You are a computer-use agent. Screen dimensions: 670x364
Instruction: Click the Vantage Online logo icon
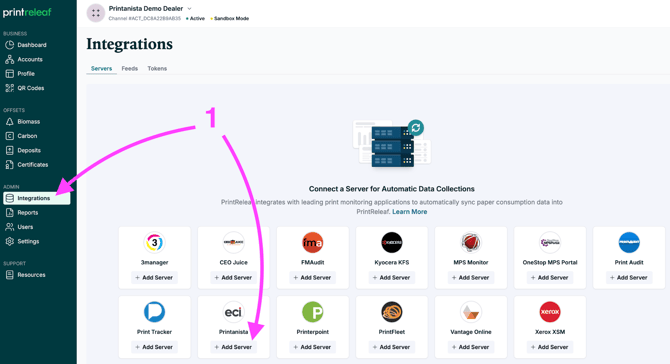470,312
